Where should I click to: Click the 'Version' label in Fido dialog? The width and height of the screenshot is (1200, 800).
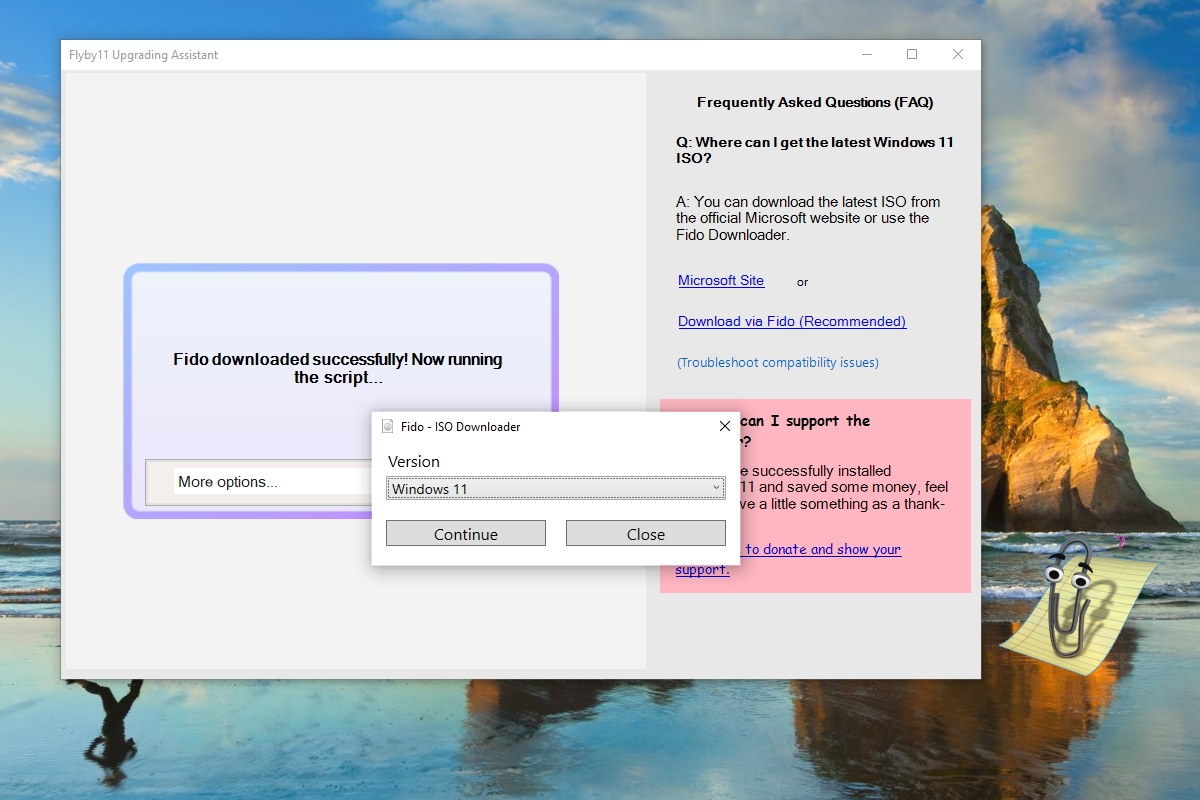point(414,462)
